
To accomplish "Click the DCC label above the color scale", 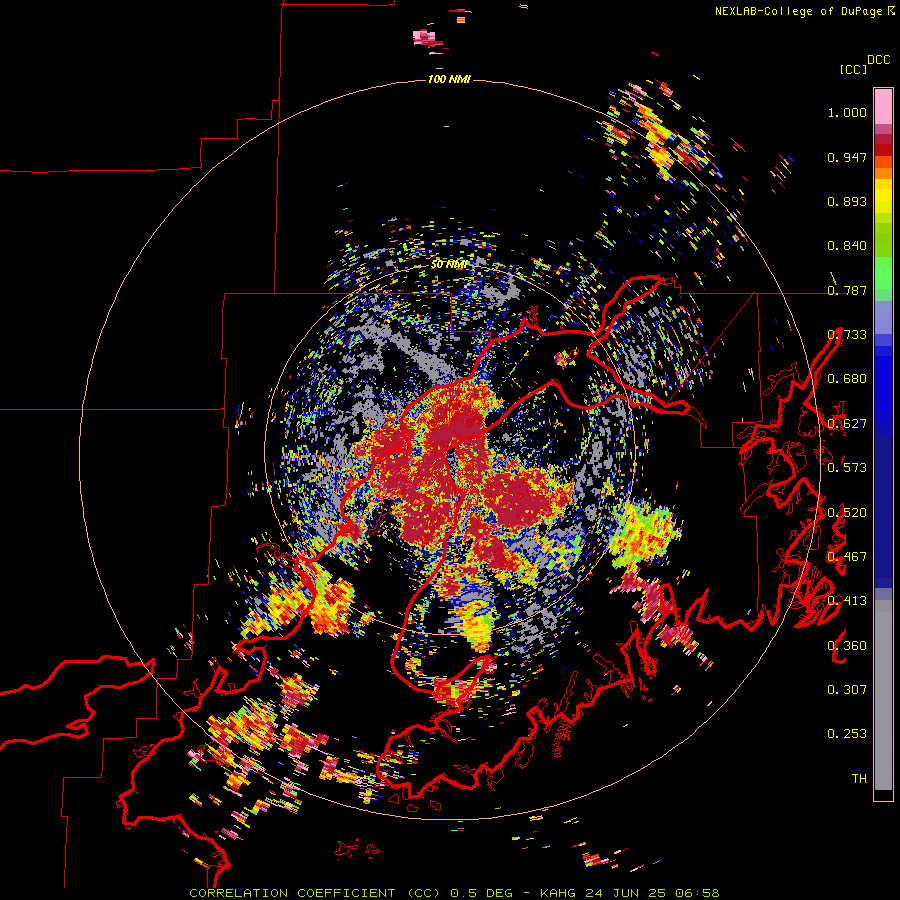I will (x=878, y=60).
